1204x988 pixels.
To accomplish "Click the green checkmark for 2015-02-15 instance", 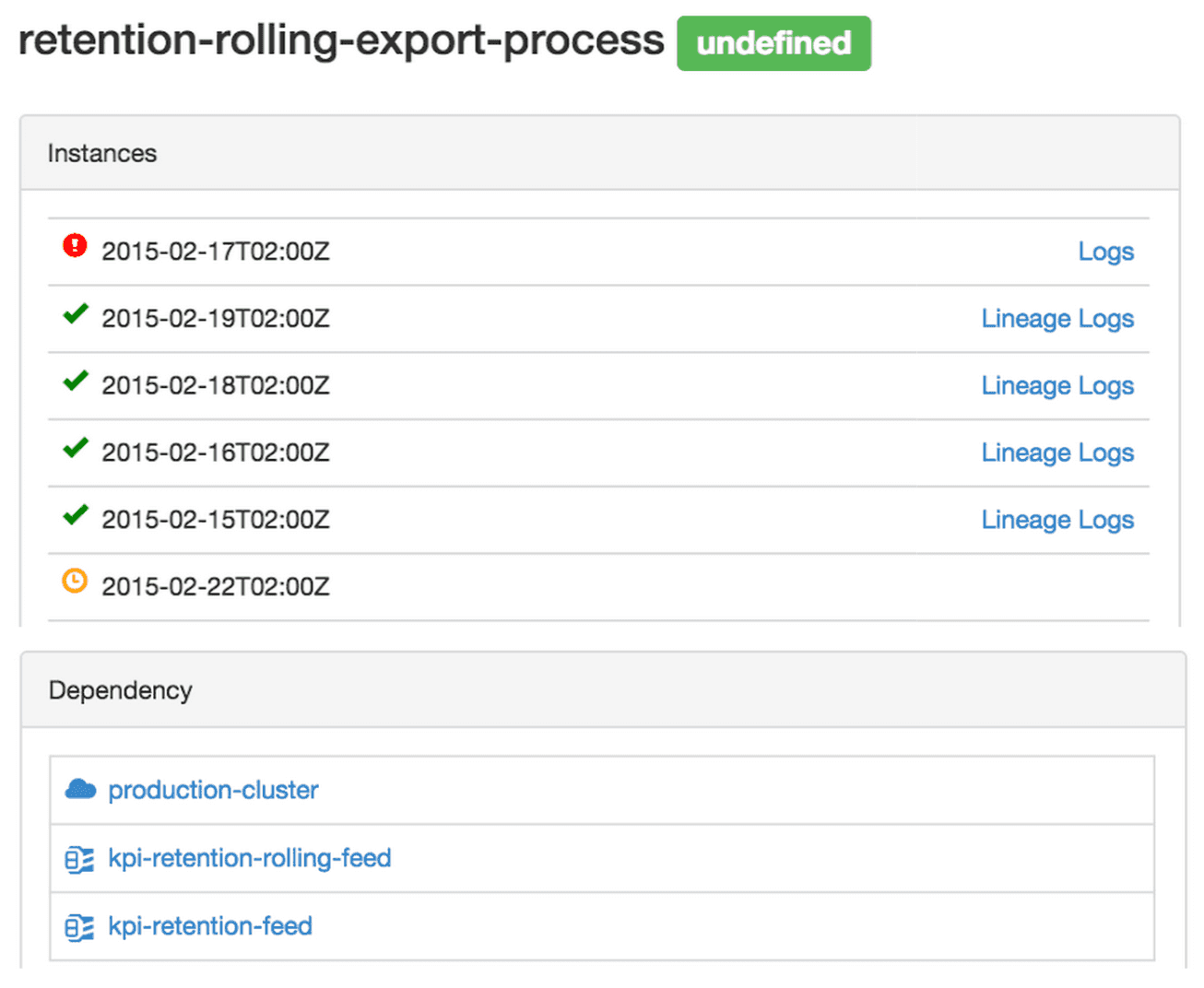I will 76,514.
